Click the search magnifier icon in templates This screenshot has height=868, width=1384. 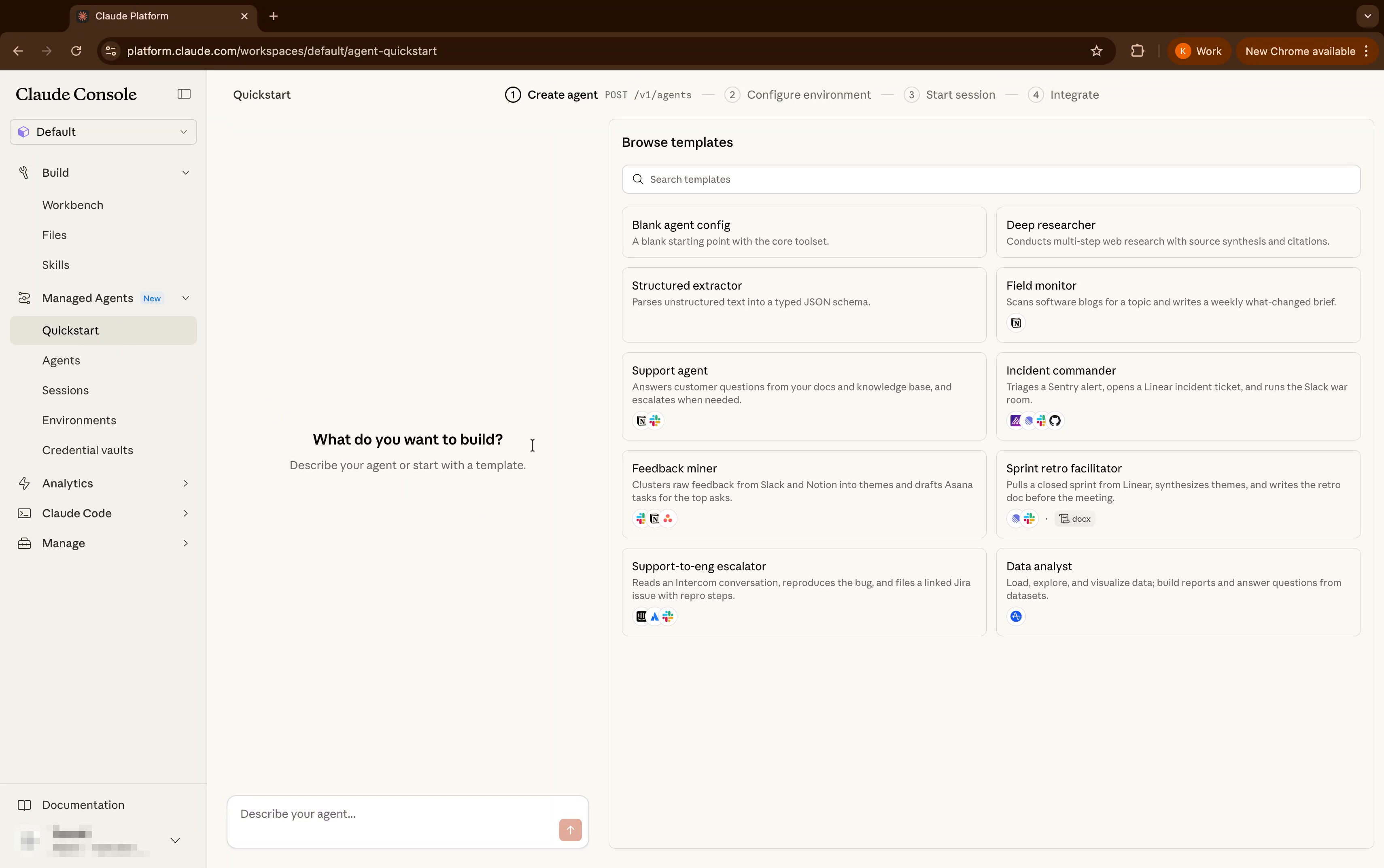637,179
